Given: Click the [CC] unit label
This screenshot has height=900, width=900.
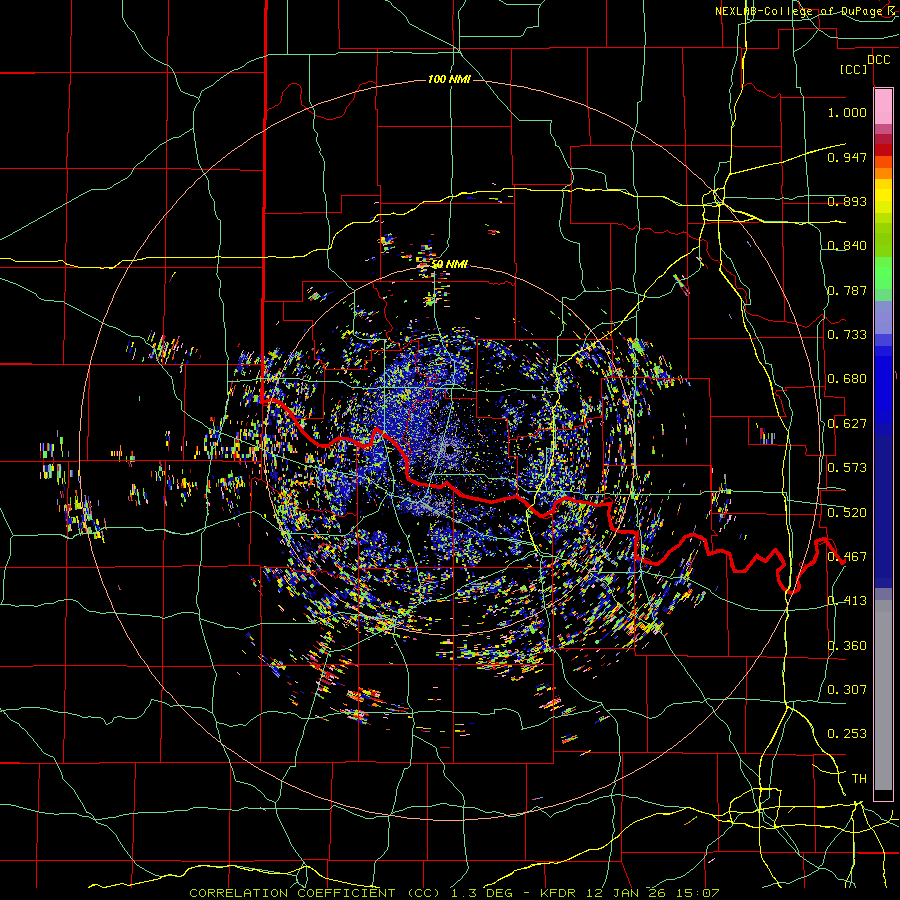Looking at the screenshot, I should coord(854,69).
